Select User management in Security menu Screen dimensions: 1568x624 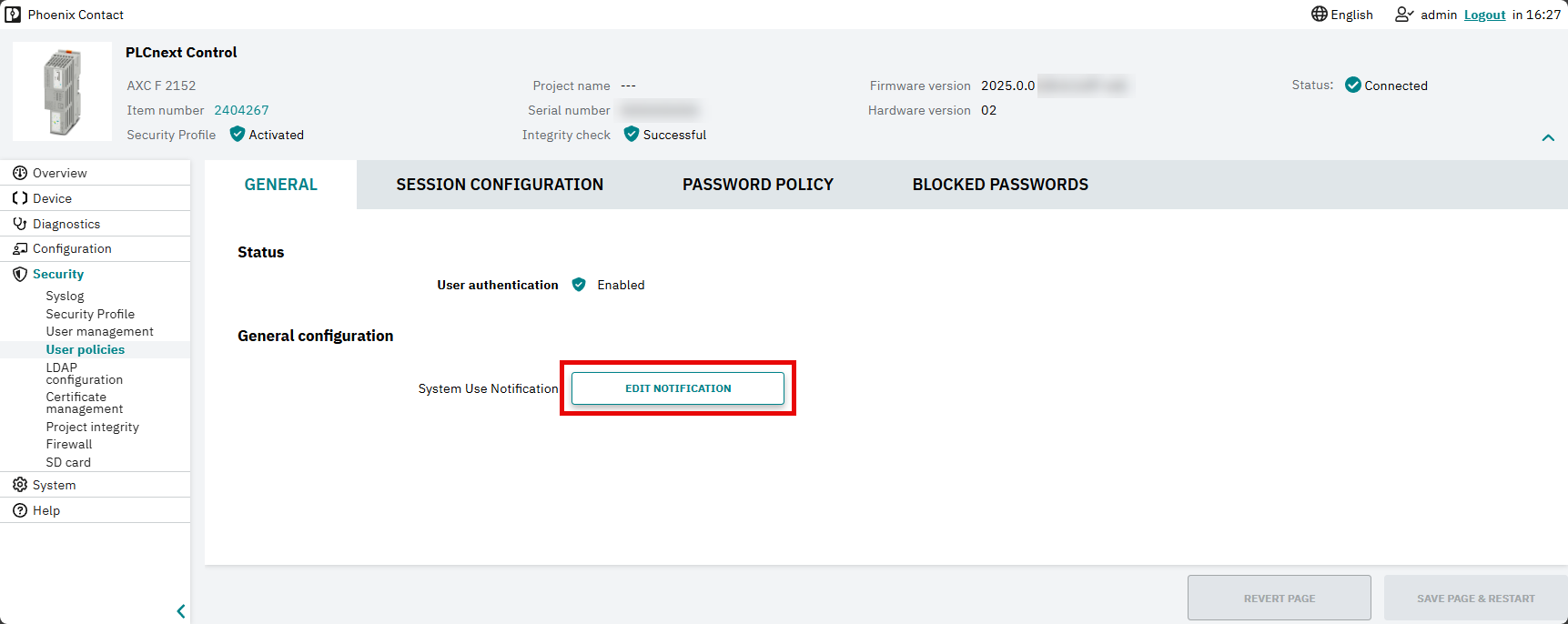100,332
